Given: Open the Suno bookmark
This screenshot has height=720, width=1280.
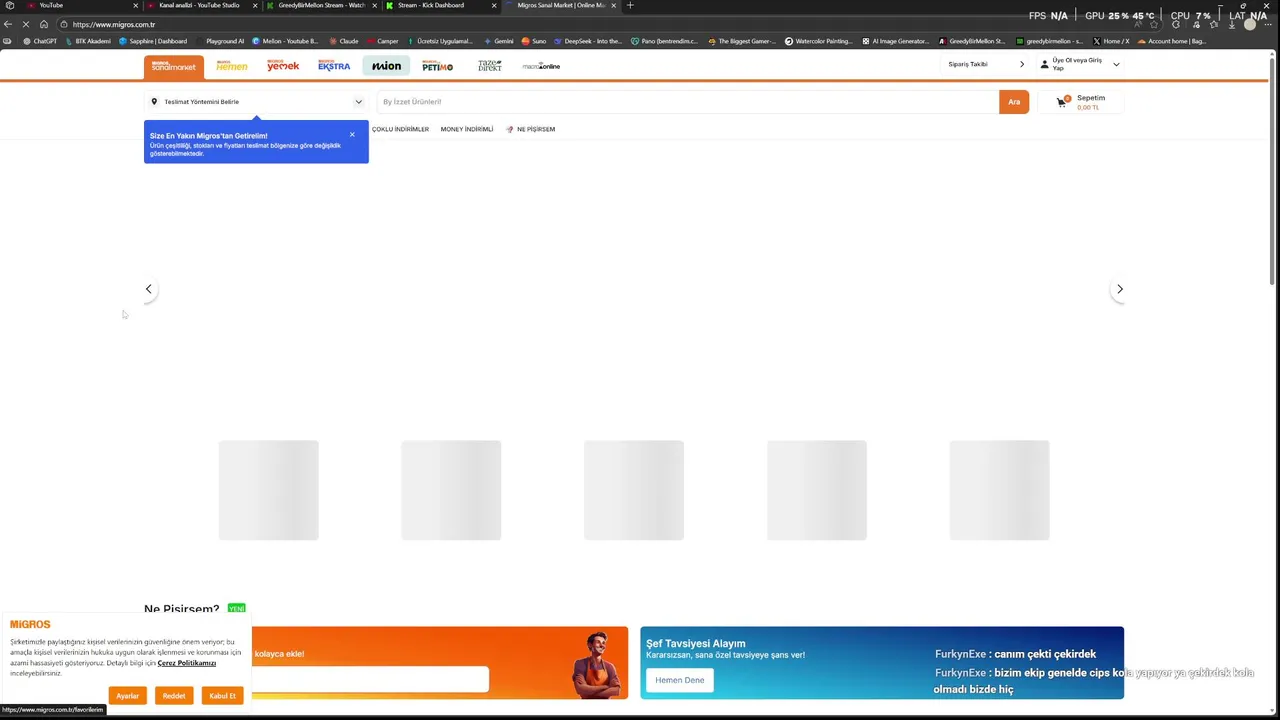Looking at the screenshot, I should (534, 41).
